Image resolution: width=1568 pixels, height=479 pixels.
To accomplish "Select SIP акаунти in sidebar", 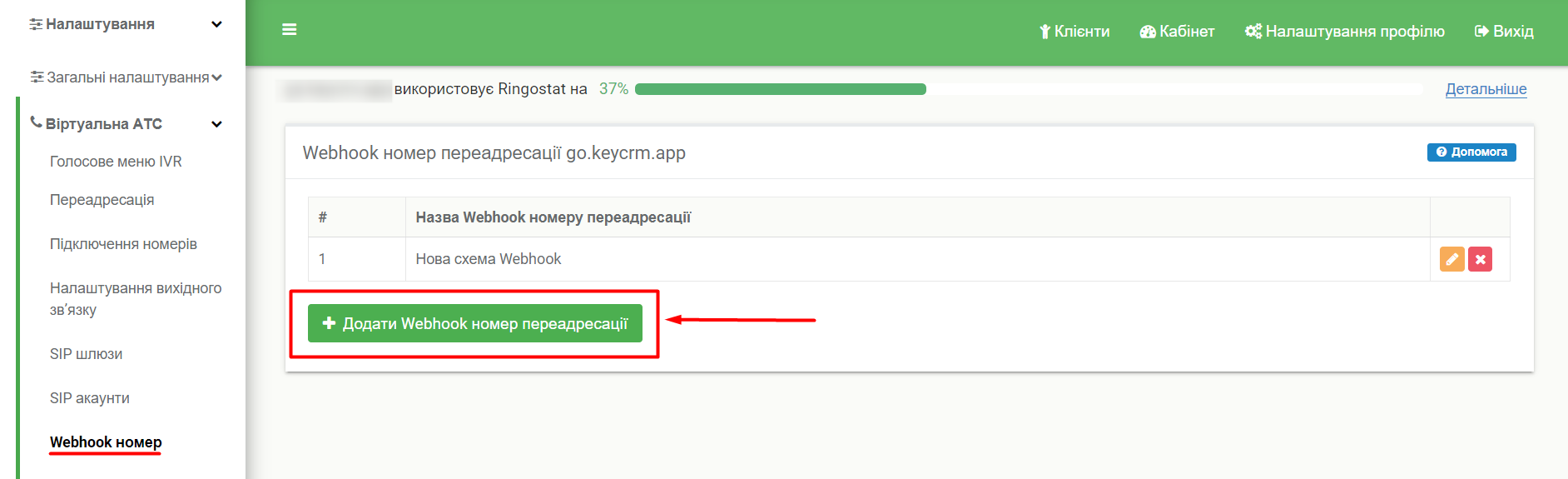I will (x=90, y=398).
